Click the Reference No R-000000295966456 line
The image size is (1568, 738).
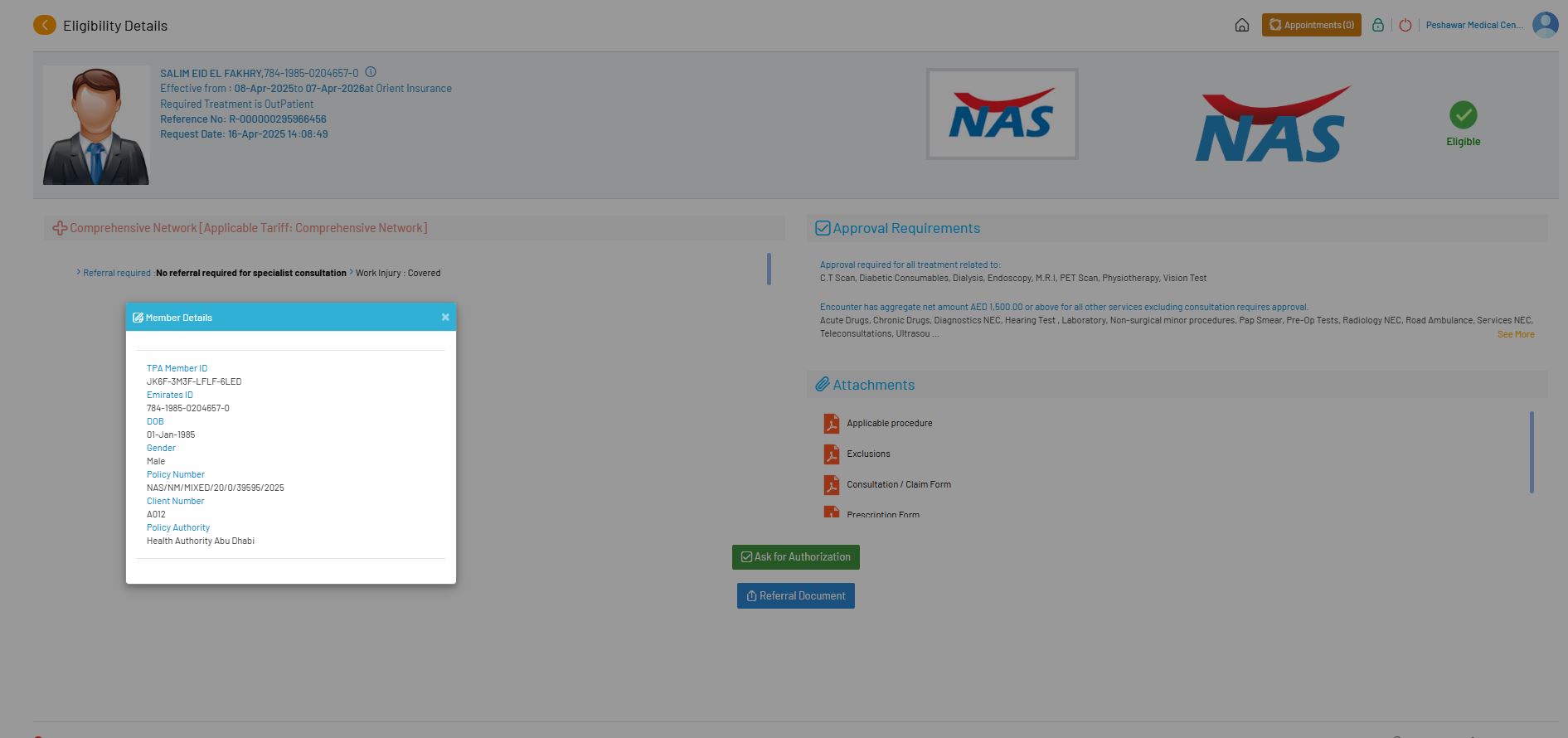point(243,119)
